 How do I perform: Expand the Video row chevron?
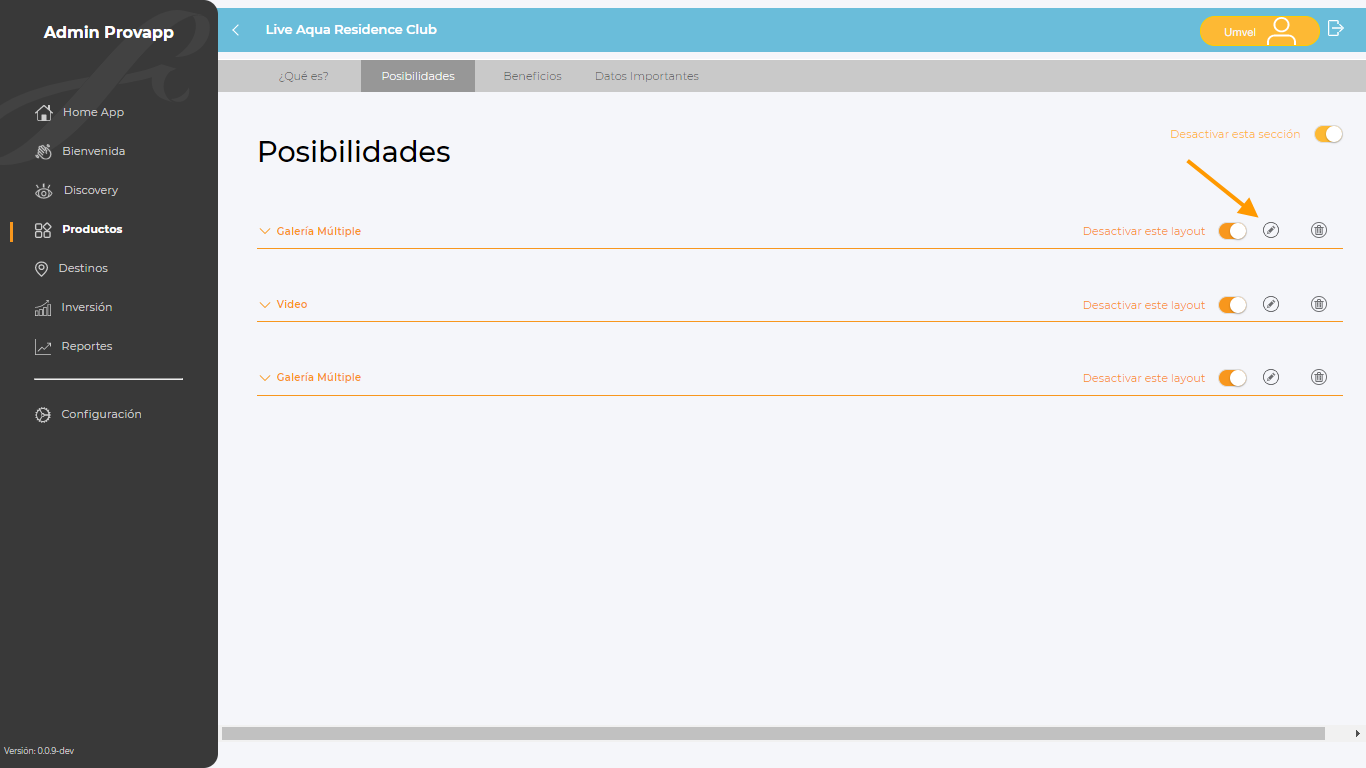pyautogui.click(x=265, y=304)
